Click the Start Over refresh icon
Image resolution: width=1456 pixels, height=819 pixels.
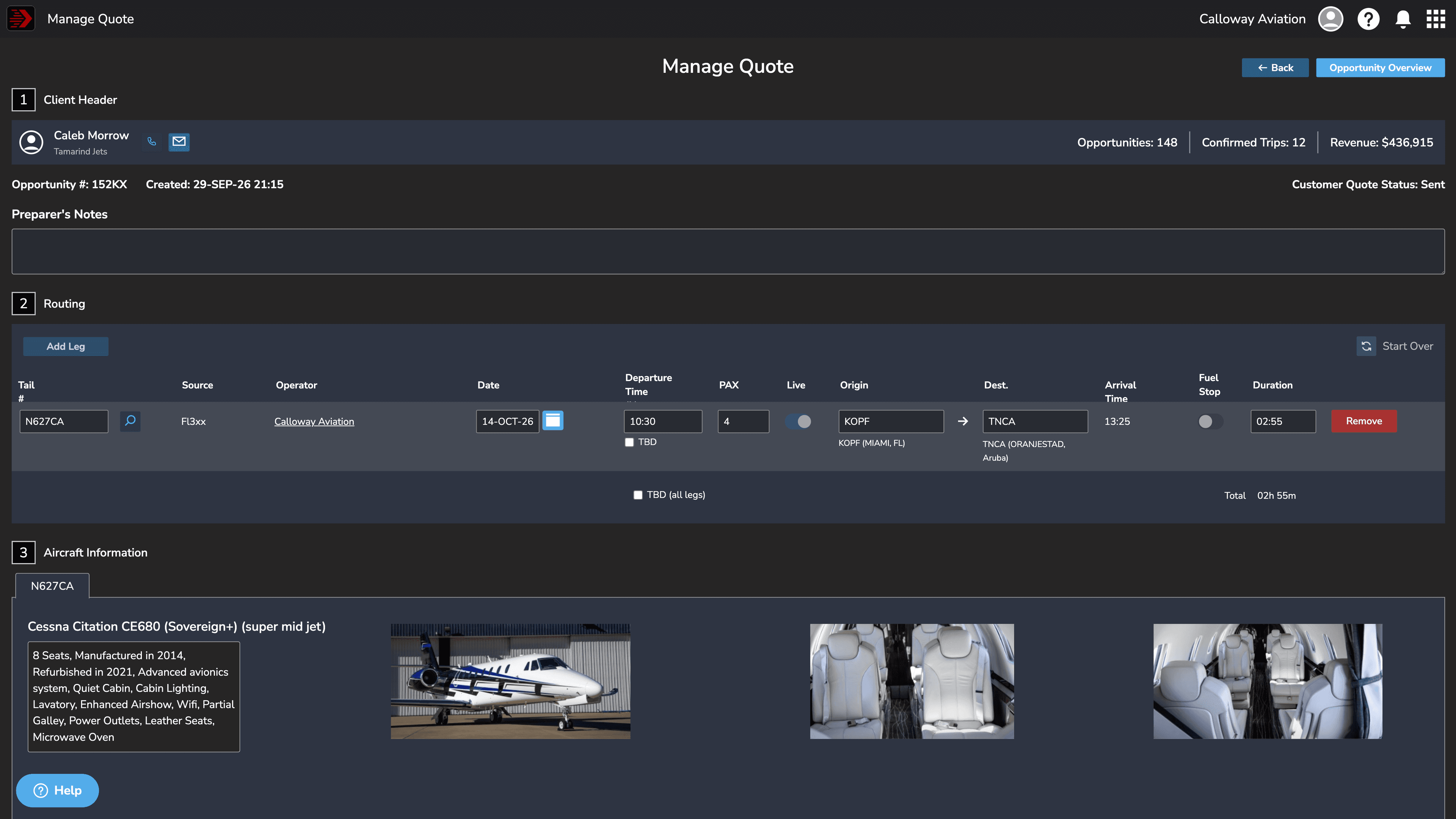click(x=1366, y=346)
